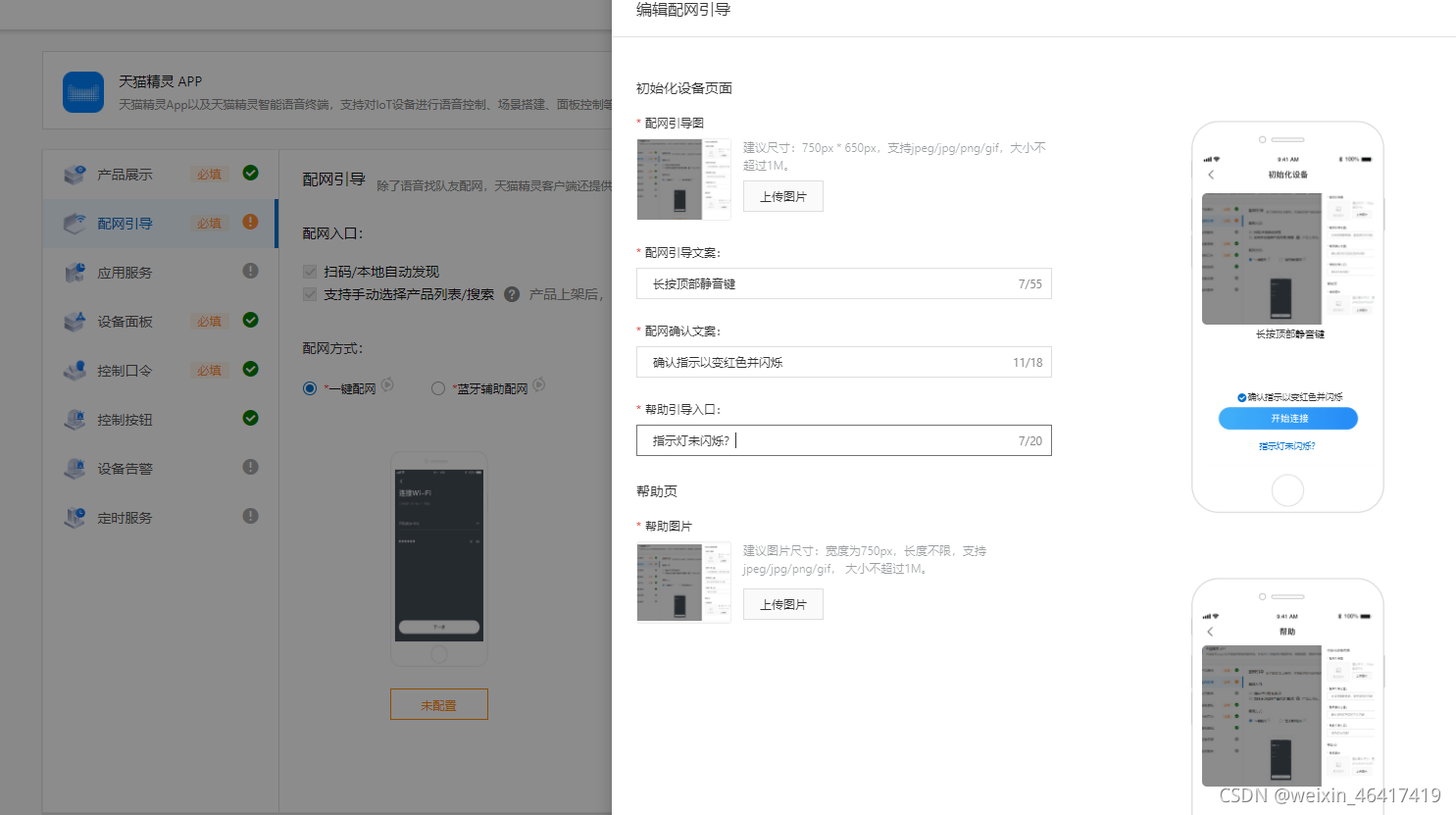Image resolution: width=1456 pixels, height=815 pixels.
Task: Select the 一键配网 radio button
Action: click(310, 388)
